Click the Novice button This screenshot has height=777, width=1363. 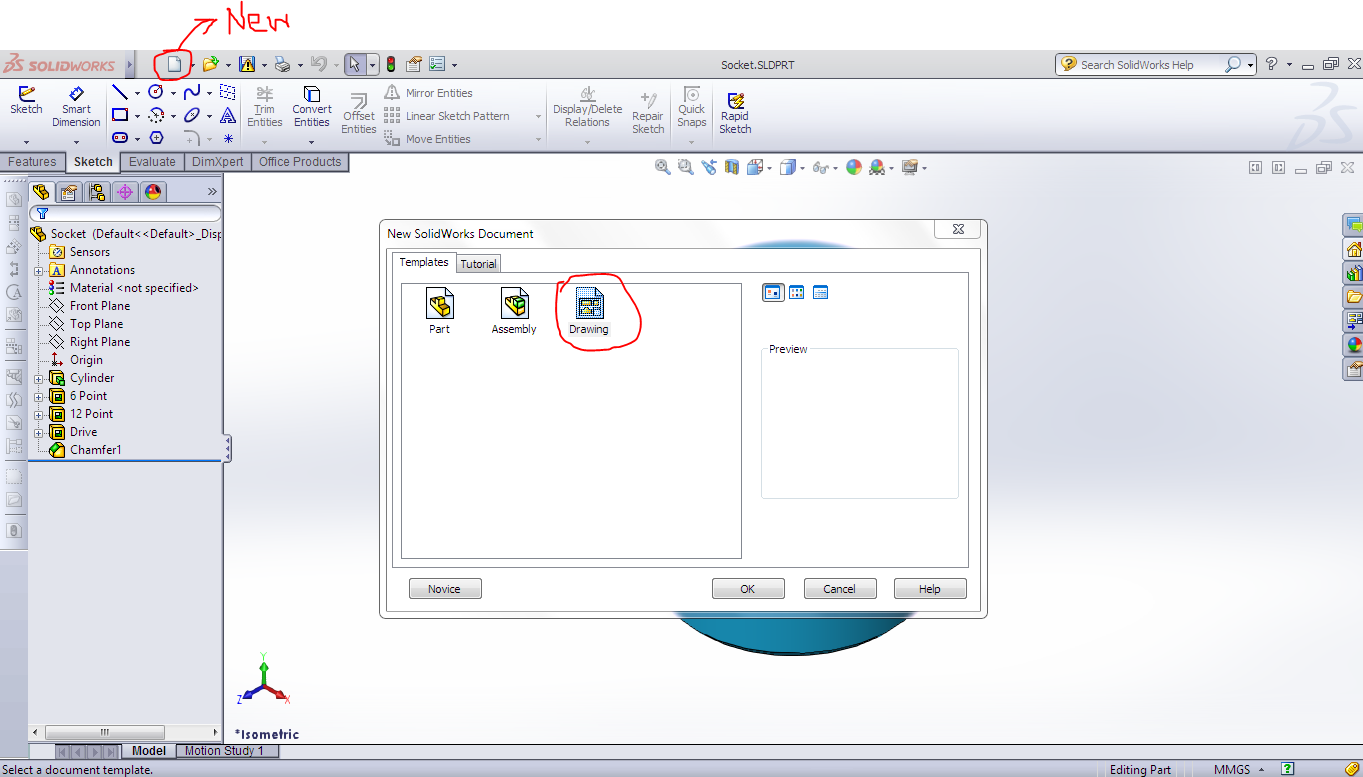pyautogui.click(x=444, y=588)
